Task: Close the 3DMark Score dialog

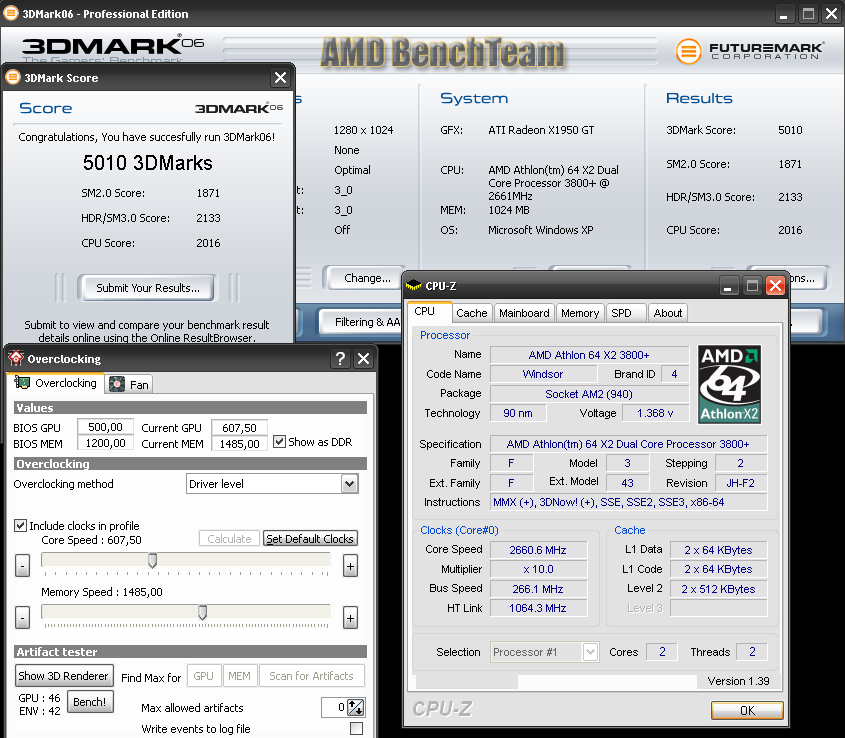Action: coord(280,78)
